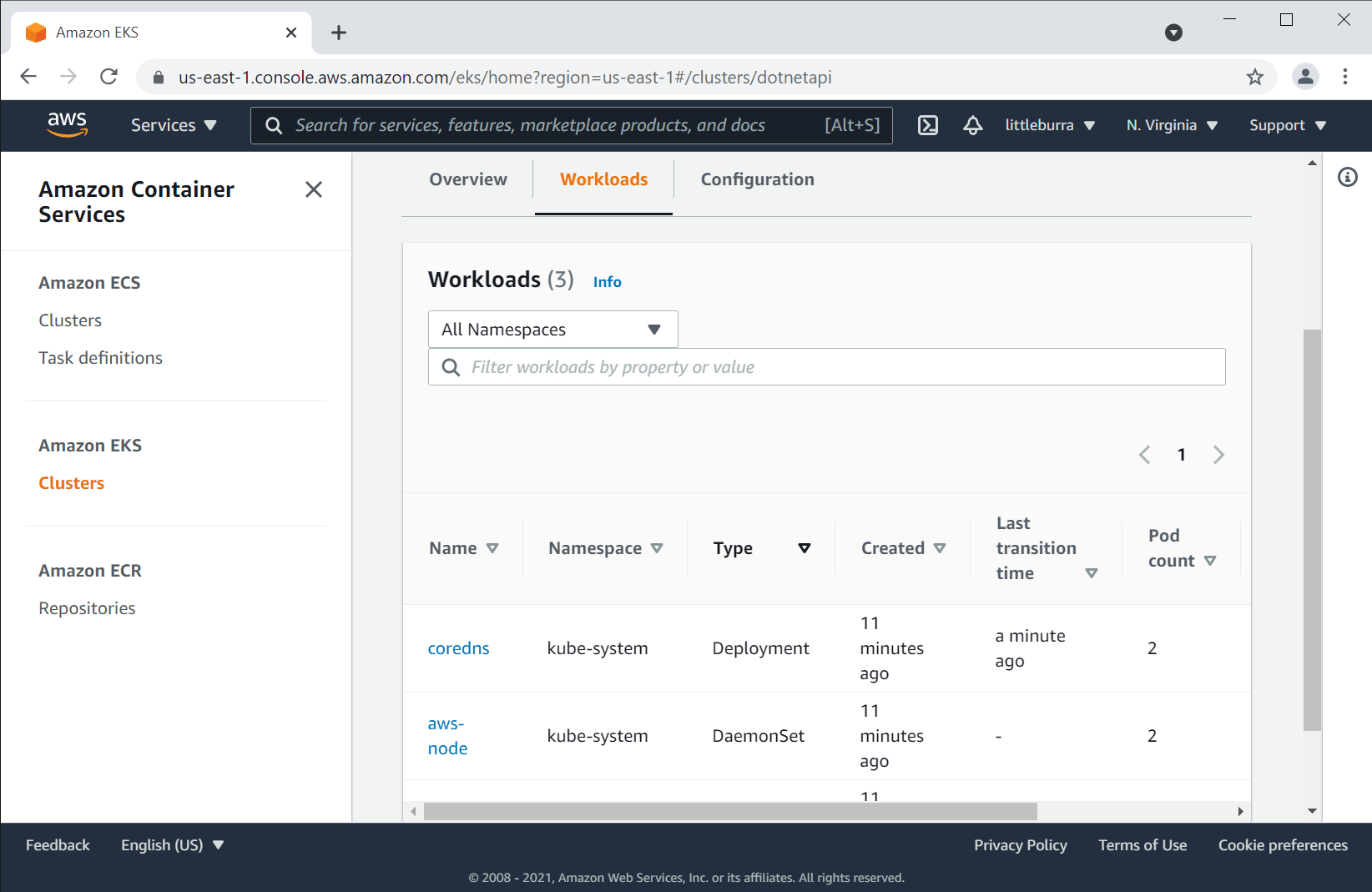Go to previous page of workloads
Image resolution: width=1372 pixels, height=892 pixels.
[x=1144, y=455]
